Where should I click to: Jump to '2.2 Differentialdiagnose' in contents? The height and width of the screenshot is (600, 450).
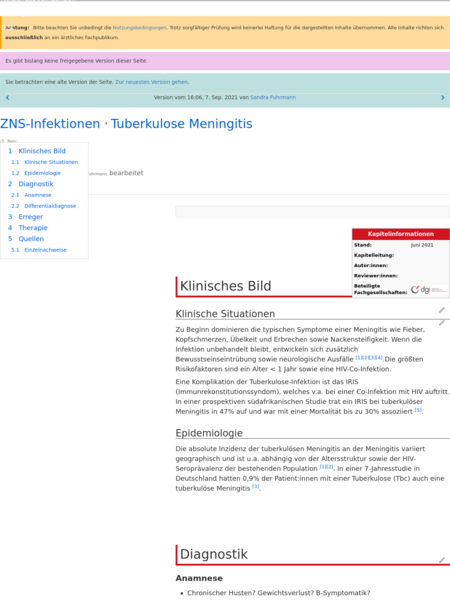pos(44,206)
